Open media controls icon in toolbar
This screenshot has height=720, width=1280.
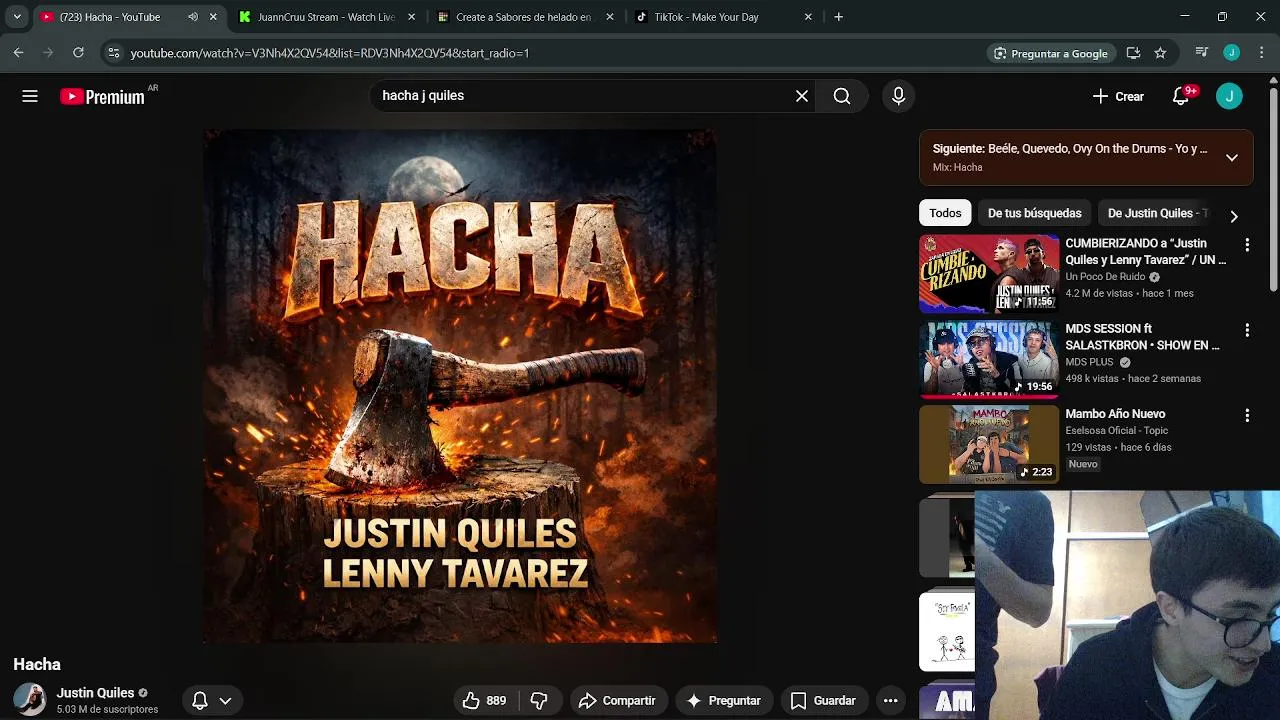1202,53
